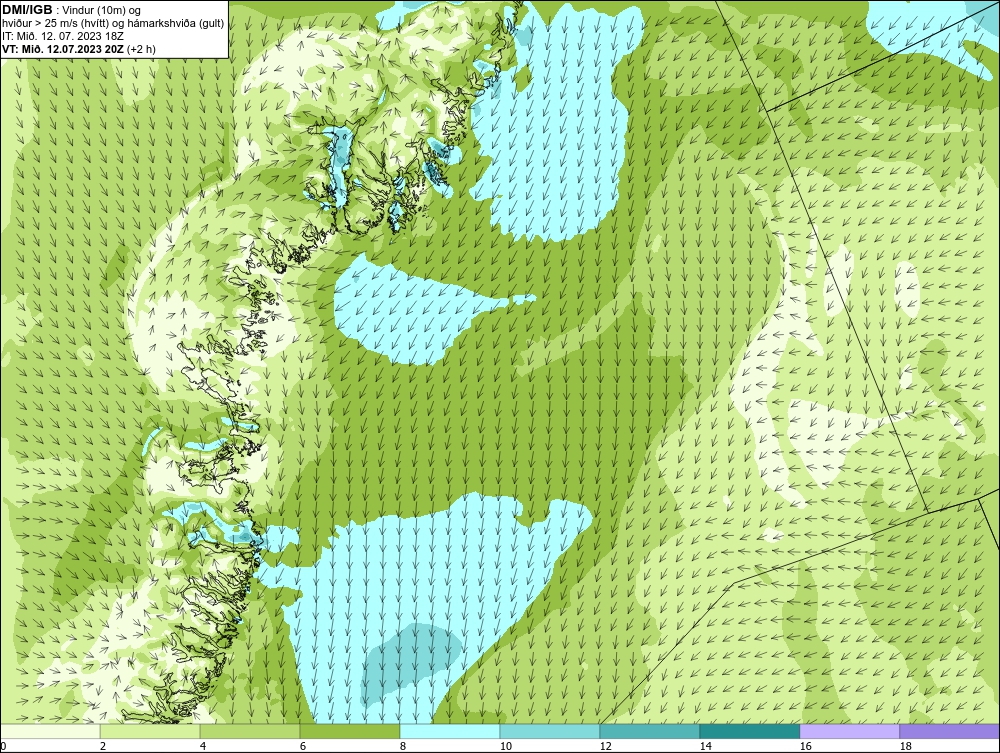Viewport: 1000px width, 753px height.
Task: Click the 0–2 m/s palest legend swatch
Action: [50, 731]
